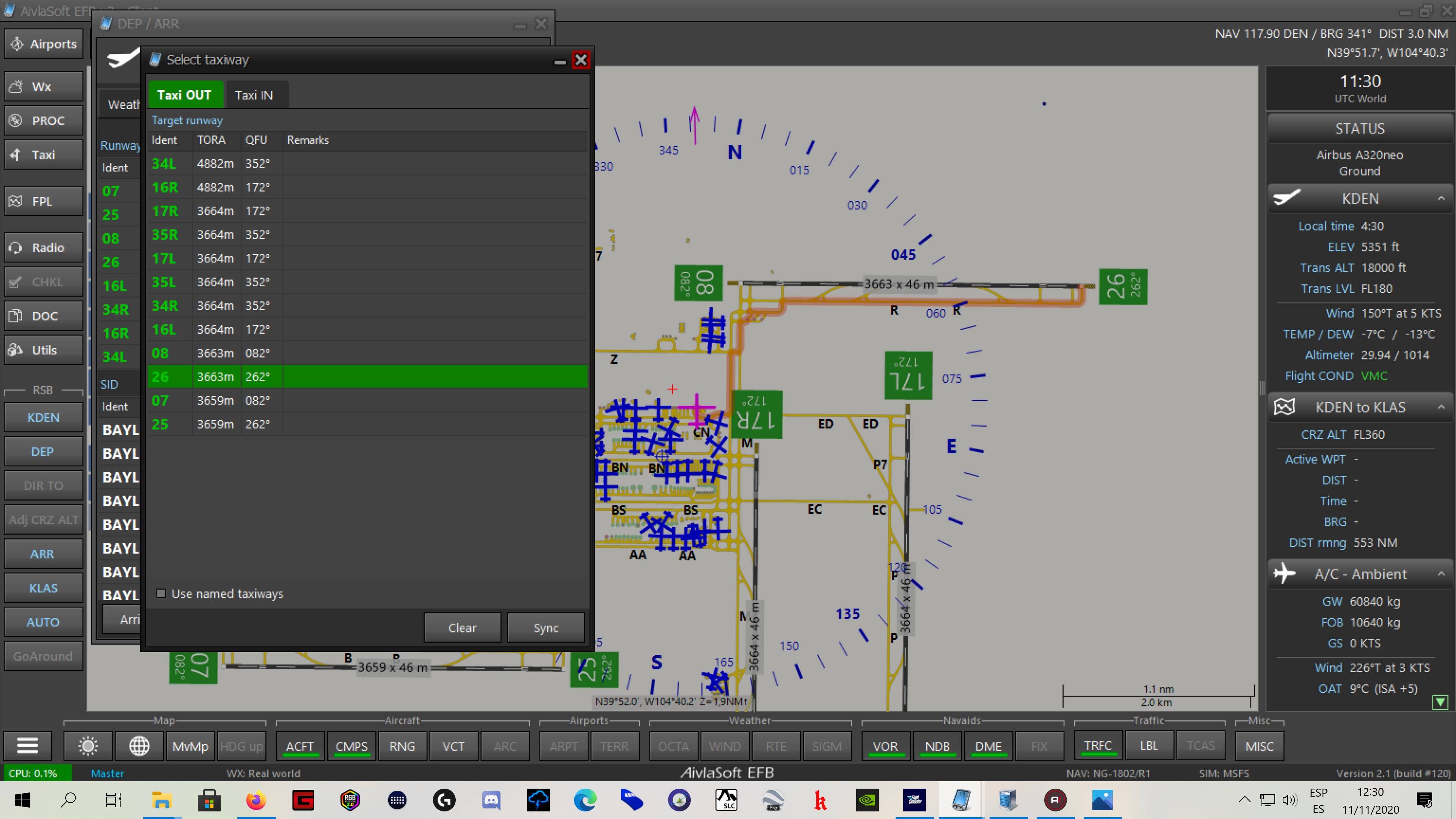Open the FPL flight plan panel
Viewport: 1456px width, 819px height.
pyautogui.click(x=44, y=201)
